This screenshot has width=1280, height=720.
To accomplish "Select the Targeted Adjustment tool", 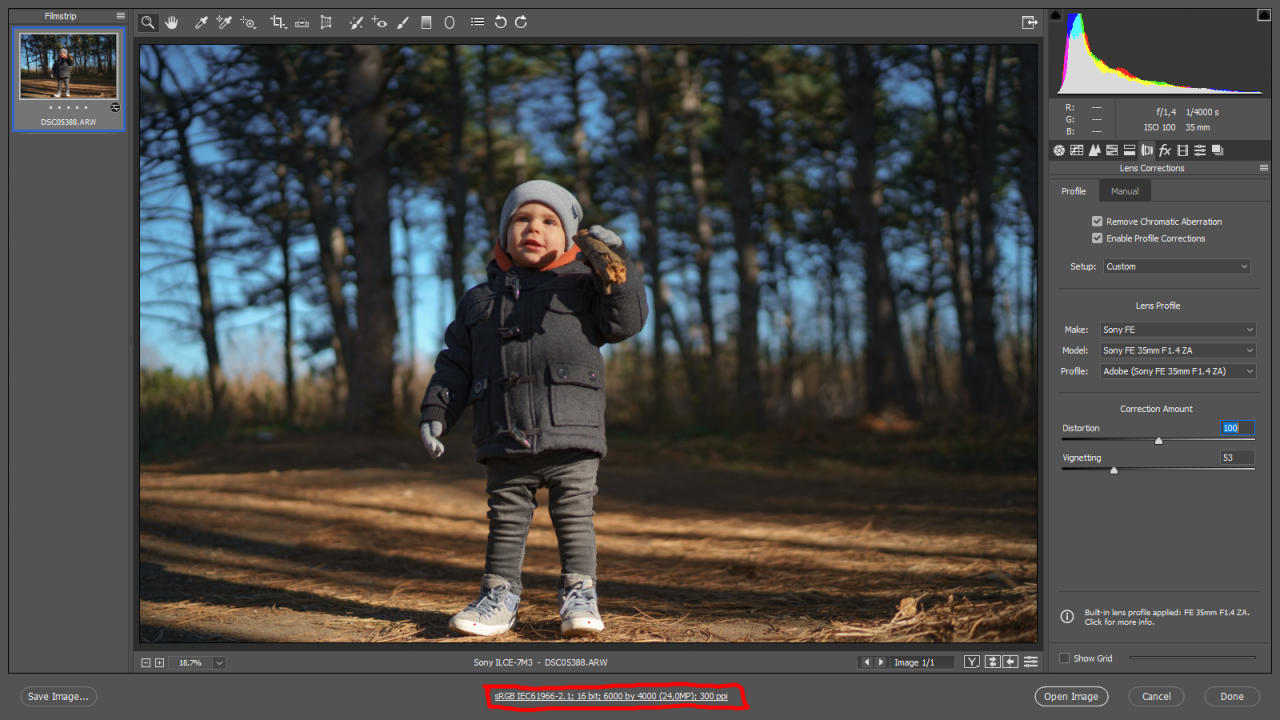I will (x=248, y=22).
